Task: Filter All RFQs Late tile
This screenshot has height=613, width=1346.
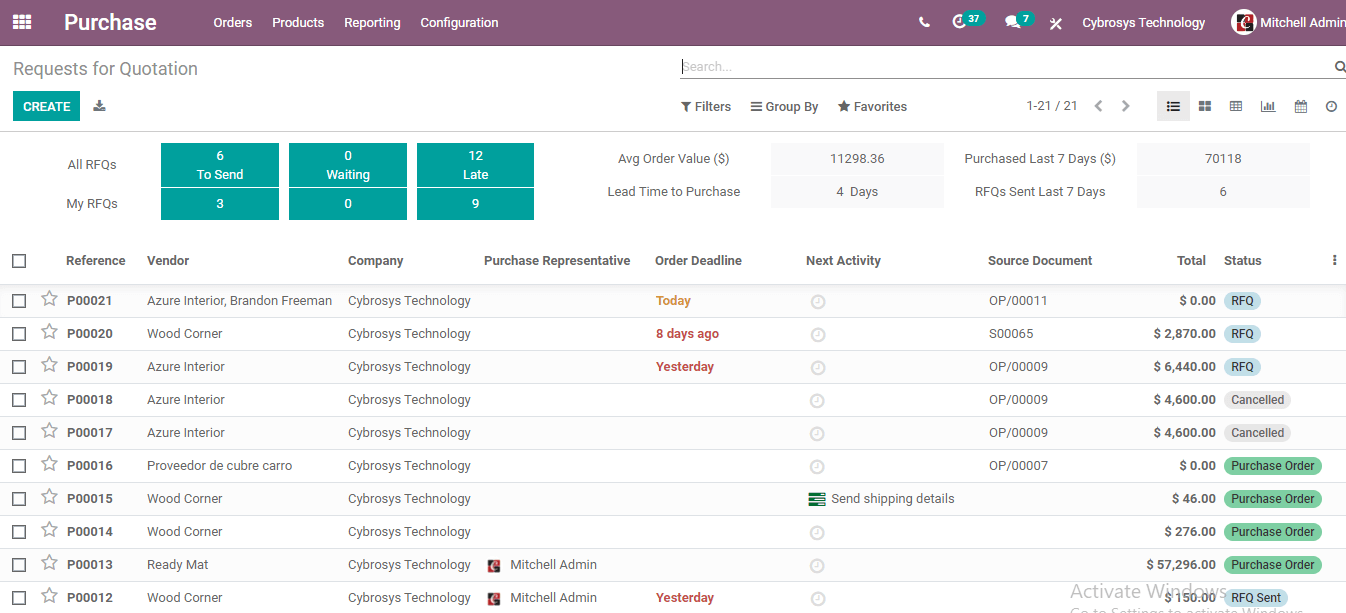Action: [x=475, y=165]
